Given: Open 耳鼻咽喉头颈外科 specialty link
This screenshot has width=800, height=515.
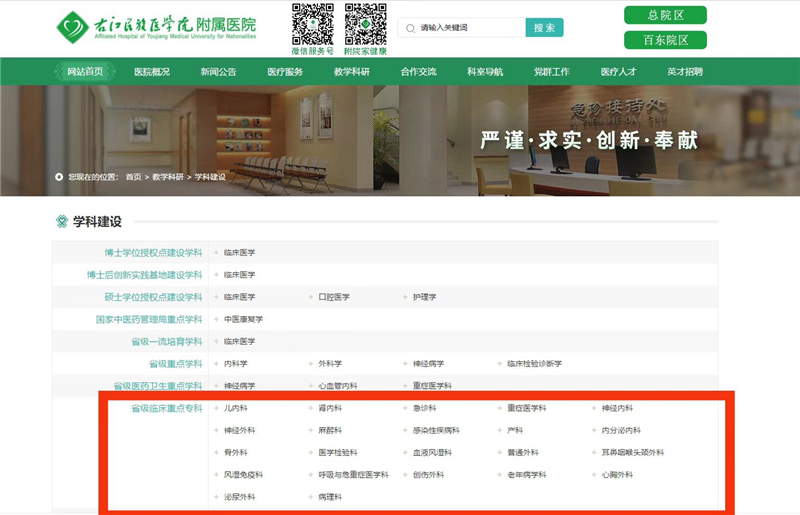Looking at the screenshot, I should coord(633,452).
